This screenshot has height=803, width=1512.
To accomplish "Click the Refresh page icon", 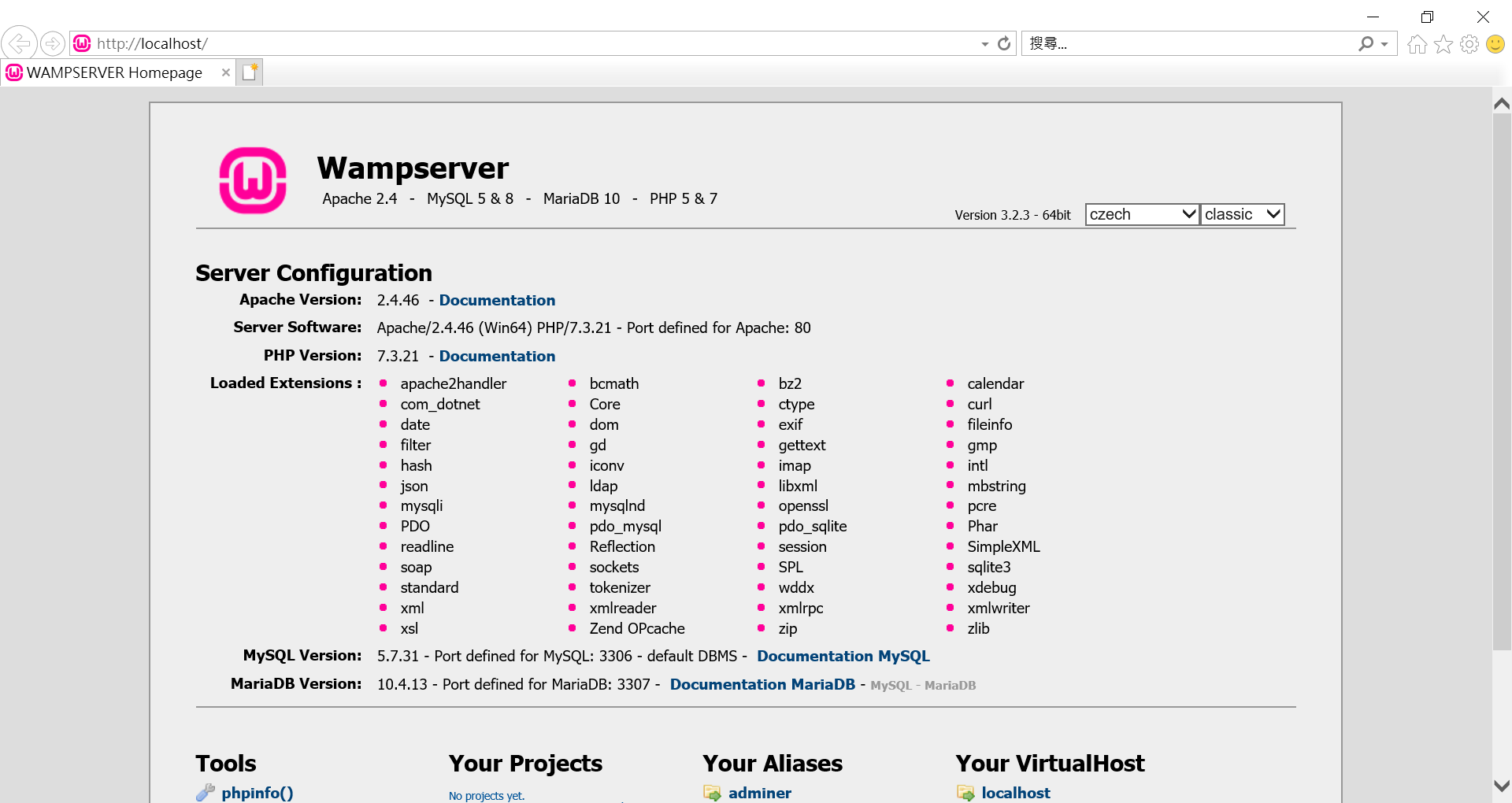I will 1004,43.
